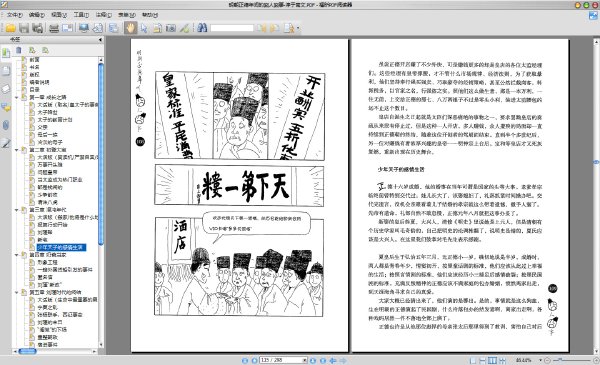This screenshot has width=600, height=365.
Task: Click the blue icon right of the menu bar
Action: (593, 15)
